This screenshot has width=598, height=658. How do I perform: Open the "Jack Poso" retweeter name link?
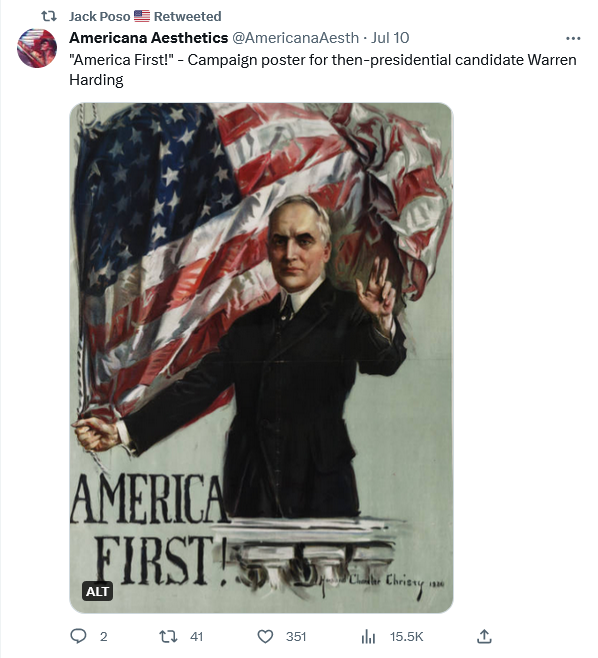click(x=99, y=16)
